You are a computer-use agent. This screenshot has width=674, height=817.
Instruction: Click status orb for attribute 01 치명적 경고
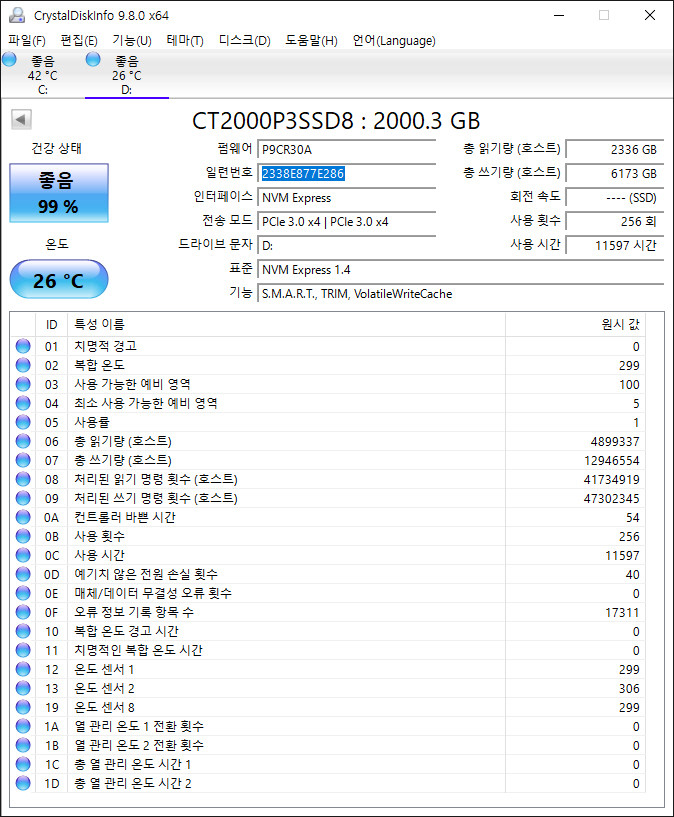(x=23, y=346)
